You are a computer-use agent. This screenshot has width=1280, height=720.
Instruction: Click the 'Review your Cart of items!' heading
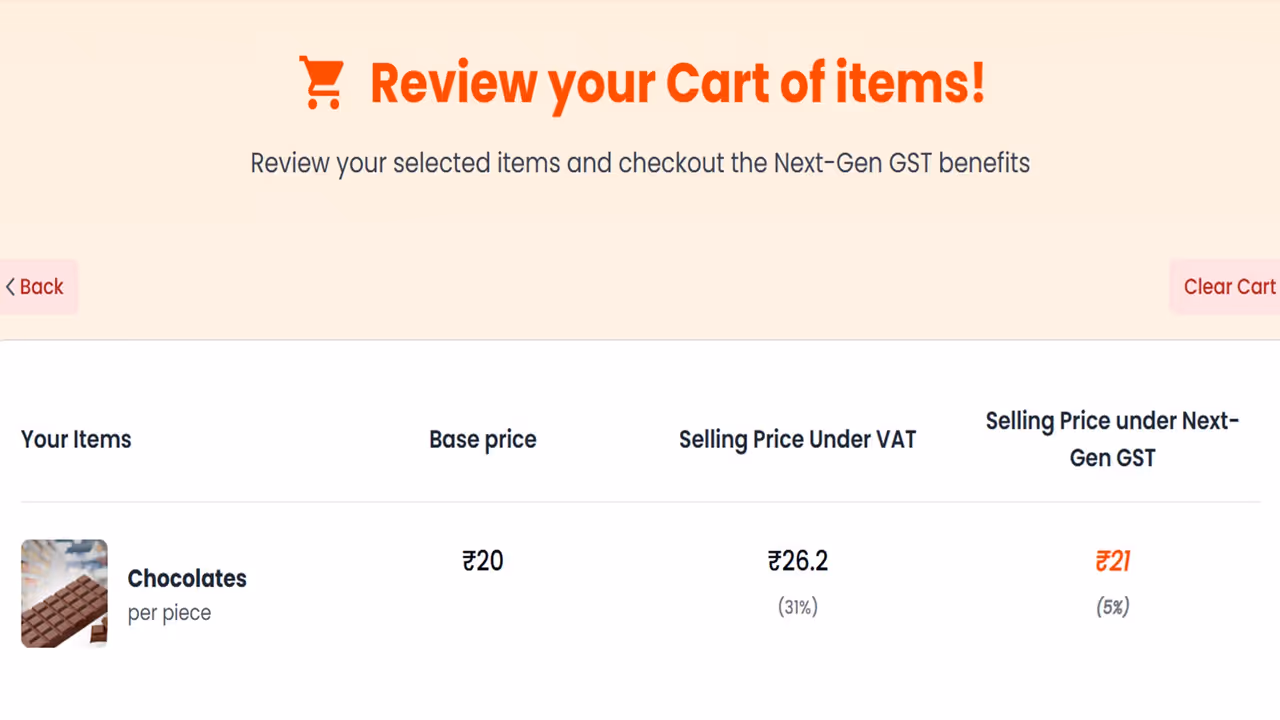tap(677, 83)
